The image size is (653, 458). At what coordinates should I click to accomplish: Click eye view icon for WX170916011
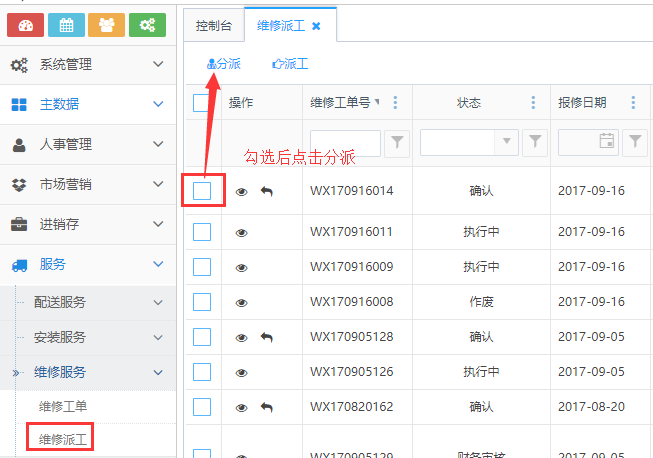pyautogui.click(x=241, y=232)
